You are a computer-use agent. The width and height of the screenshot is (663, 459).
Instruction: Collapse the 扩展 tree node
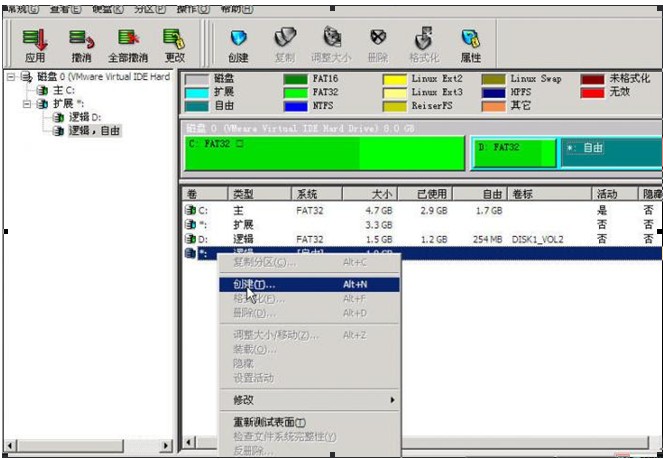pyautogui.click(x=27, y=103)
